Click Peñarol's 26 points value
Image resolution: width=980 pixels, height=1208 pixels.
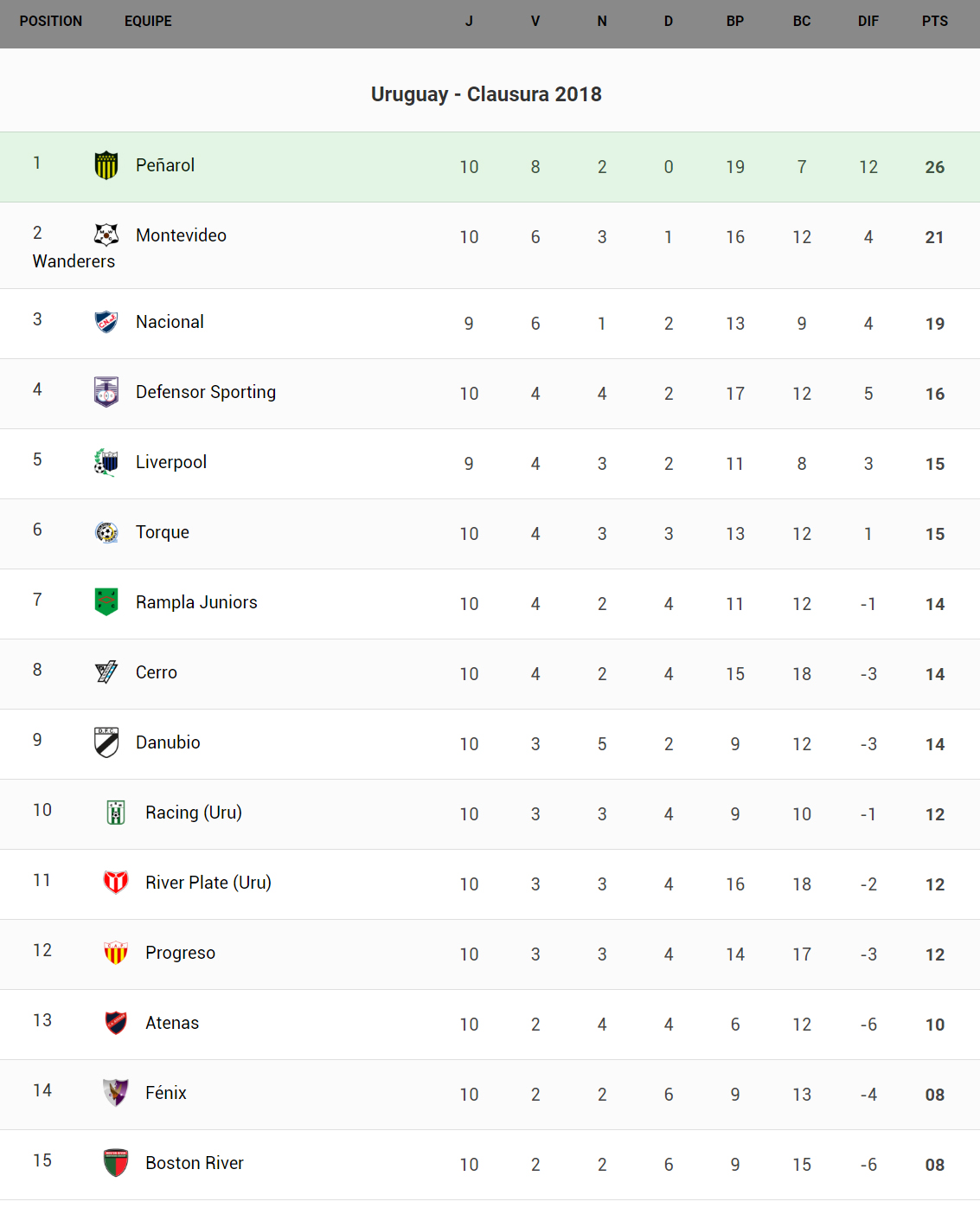pos(934,167)
